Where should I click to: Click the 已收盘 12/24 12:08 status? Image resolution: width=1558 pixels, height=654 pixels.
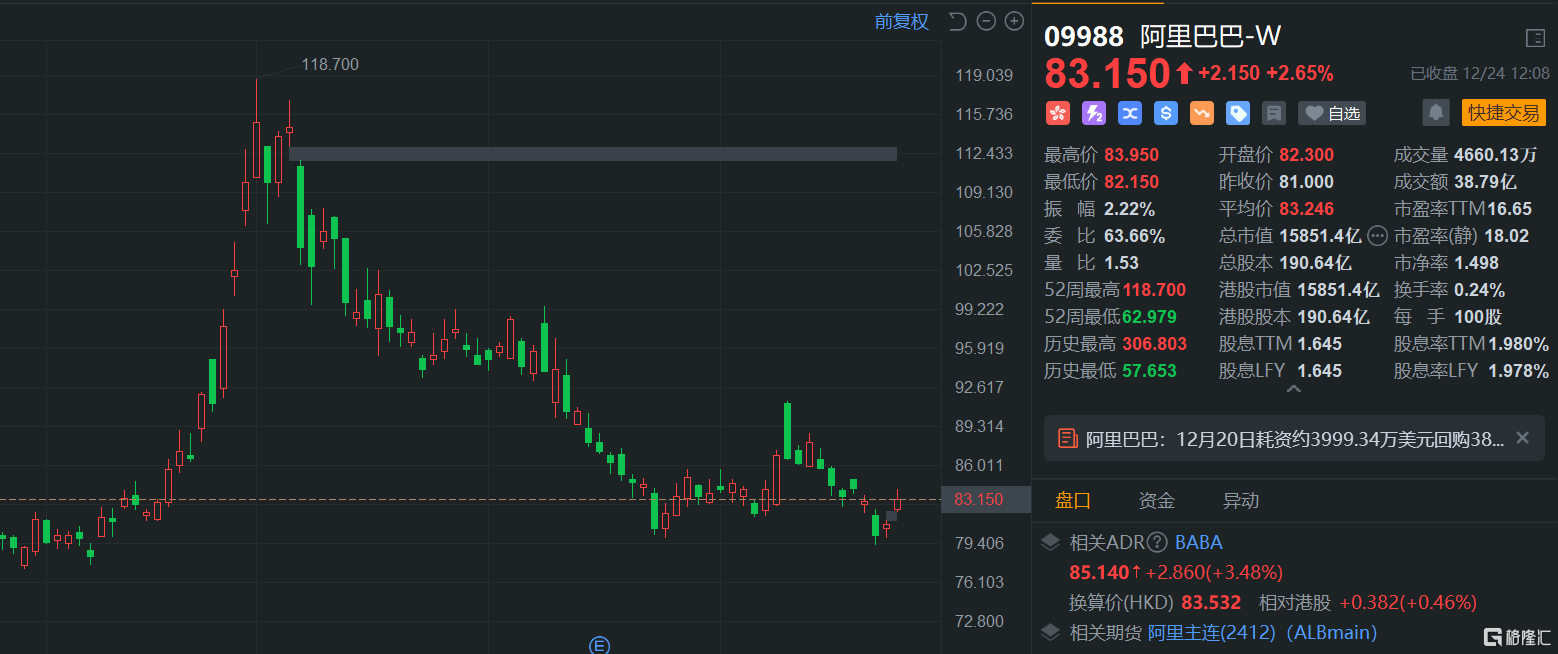pos(1479,74)
